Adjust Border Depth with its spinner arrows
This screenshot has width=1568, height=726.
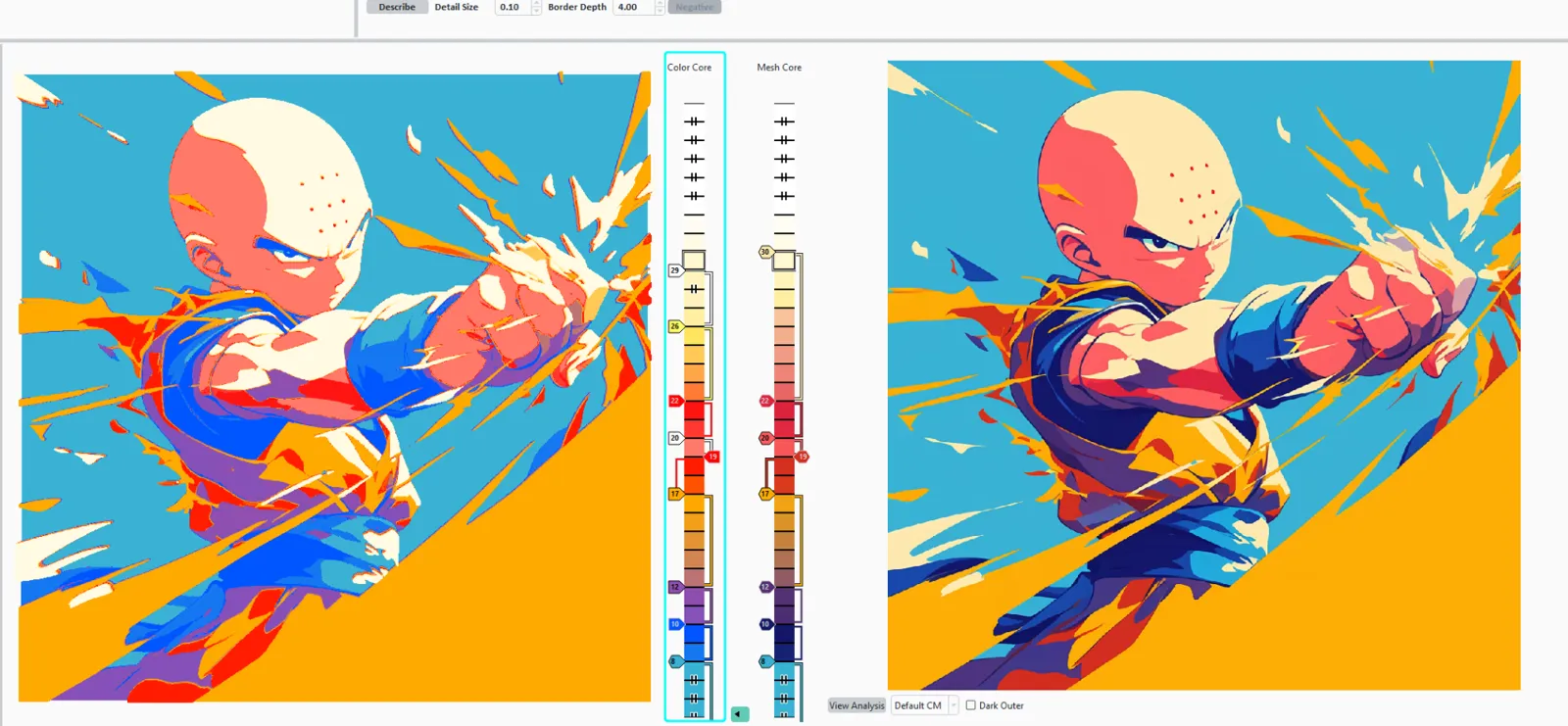[x=660, y=7]
